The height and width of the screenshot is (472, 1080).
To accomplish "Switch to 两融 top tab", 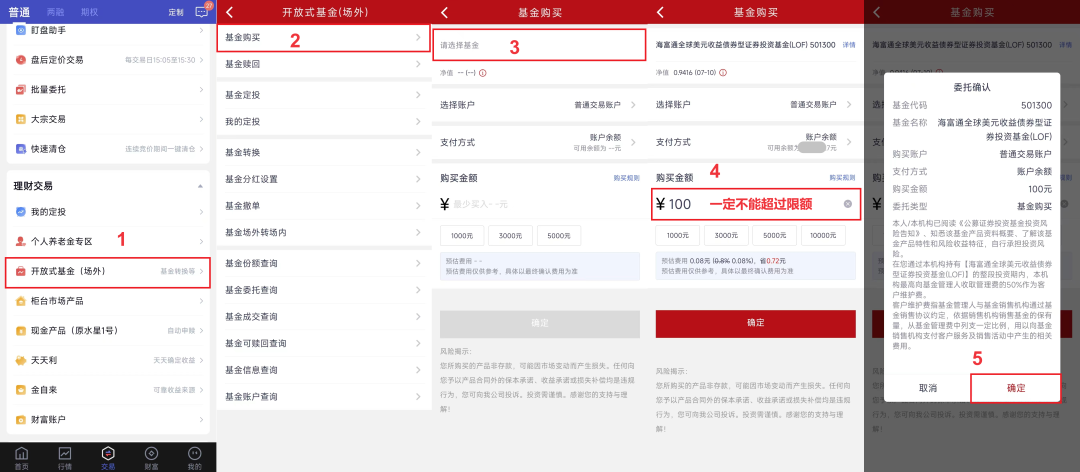I will pyautogui.click(x=56, y=12).
